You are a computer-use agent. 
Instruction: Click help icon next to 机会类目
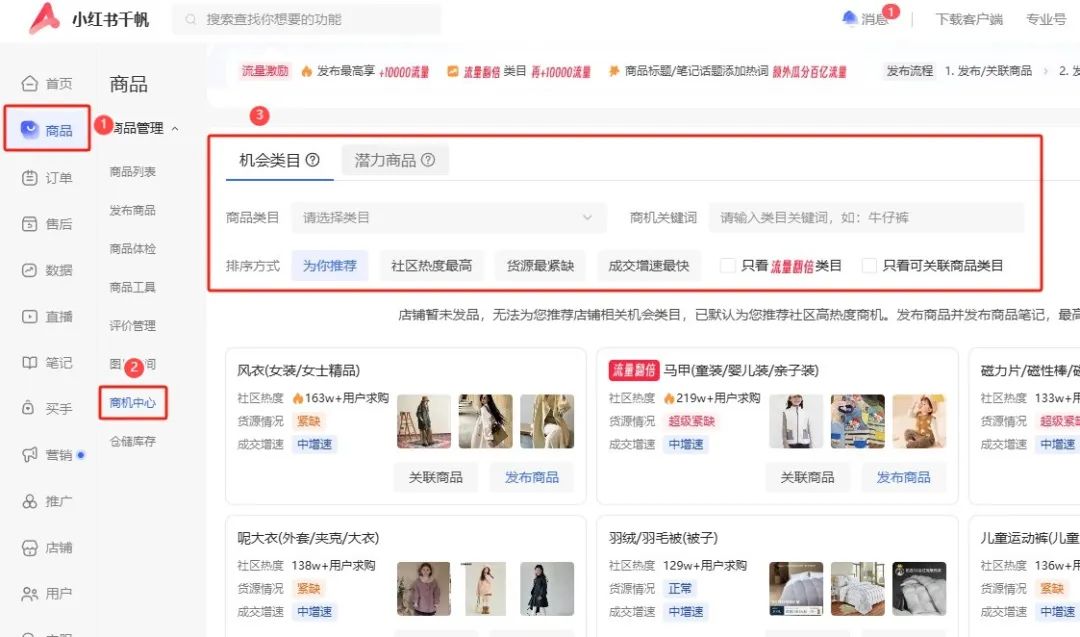[313, 160]
